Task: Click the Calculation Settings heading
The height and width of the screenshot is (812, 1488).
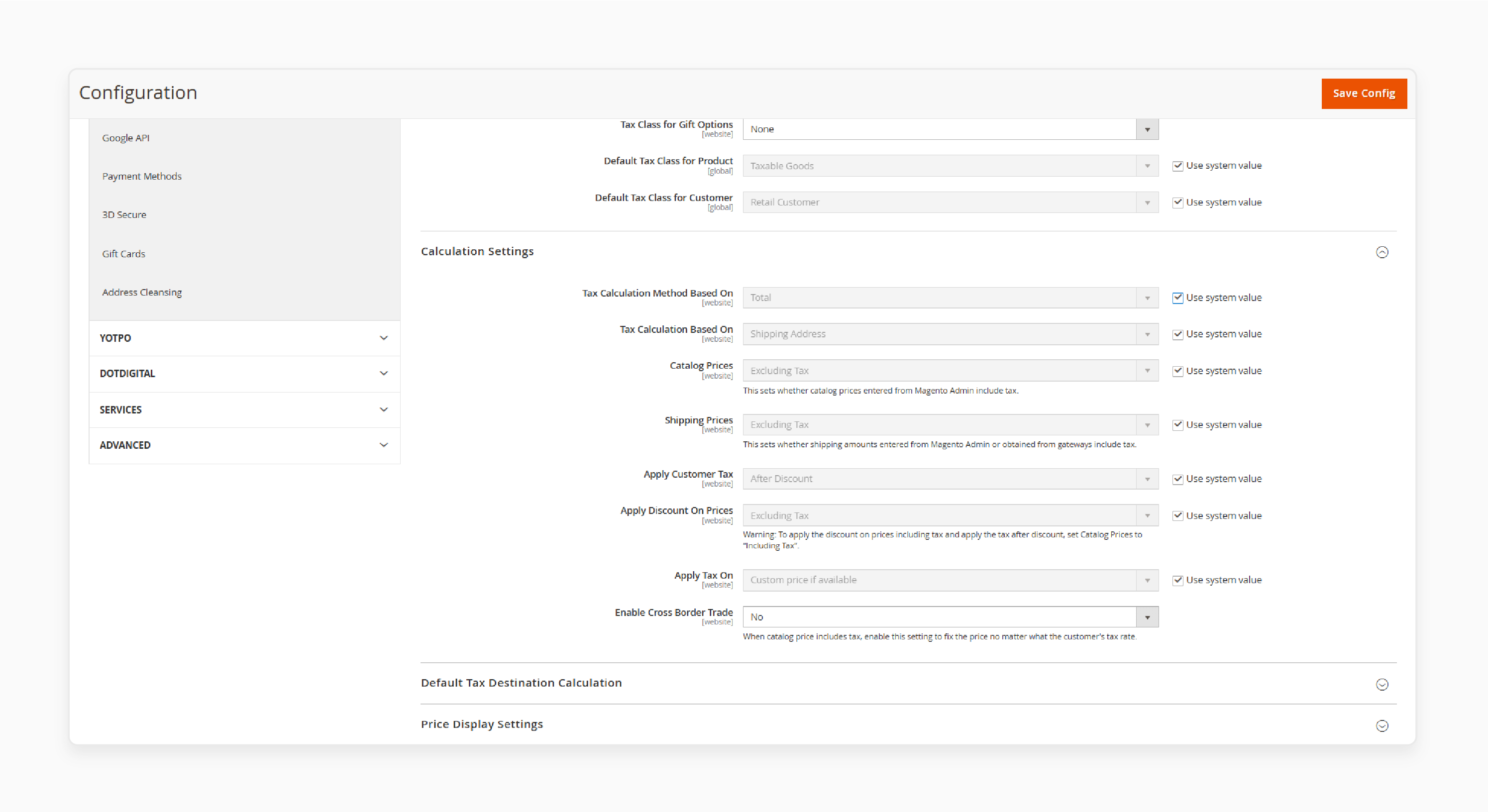Action: click(477, 252)
